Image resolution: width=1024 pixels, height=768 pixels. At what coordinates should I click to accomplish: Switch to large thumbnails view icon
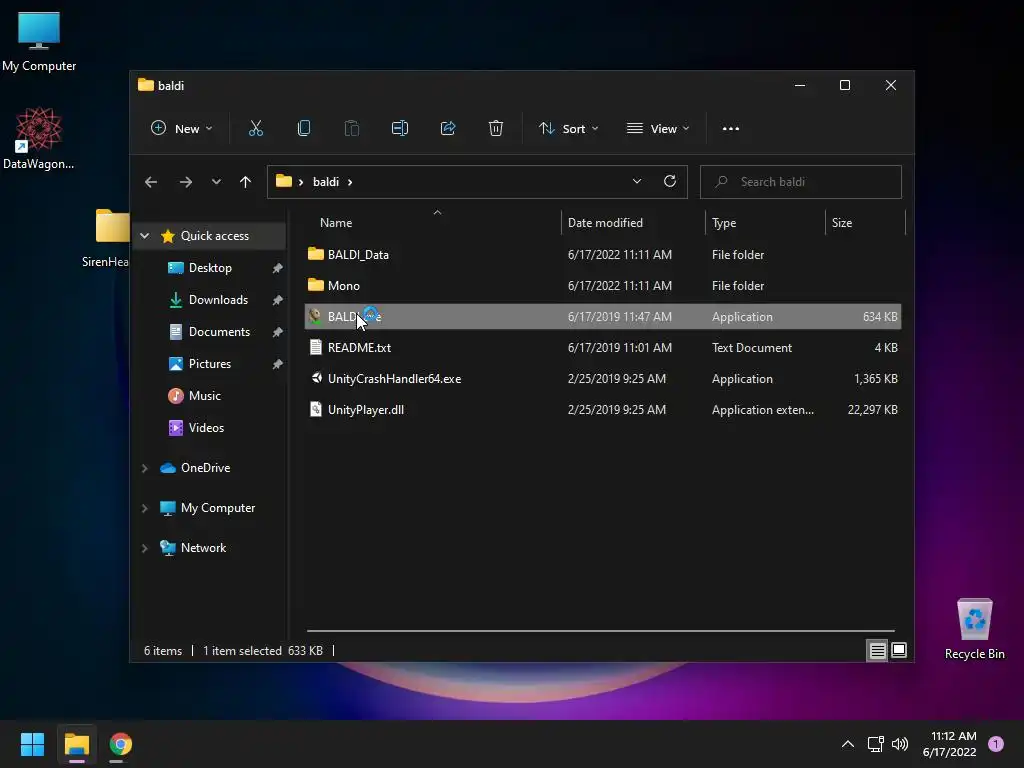[x=899, y=650]
